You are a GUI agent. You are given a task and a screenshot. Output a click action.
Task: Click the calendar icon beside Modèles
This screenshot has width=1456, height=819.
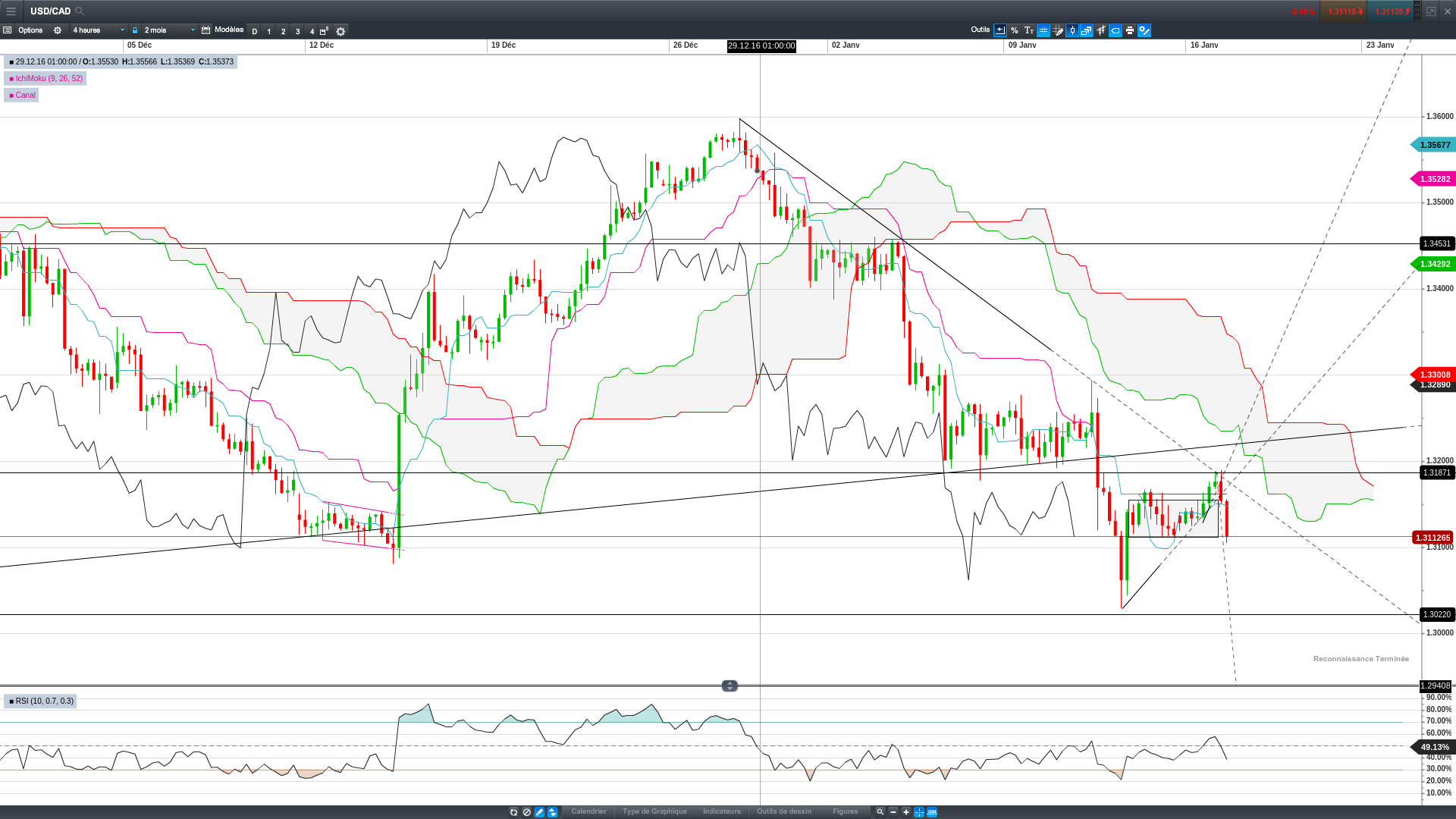pyautogui.click(x=206, y=31)
